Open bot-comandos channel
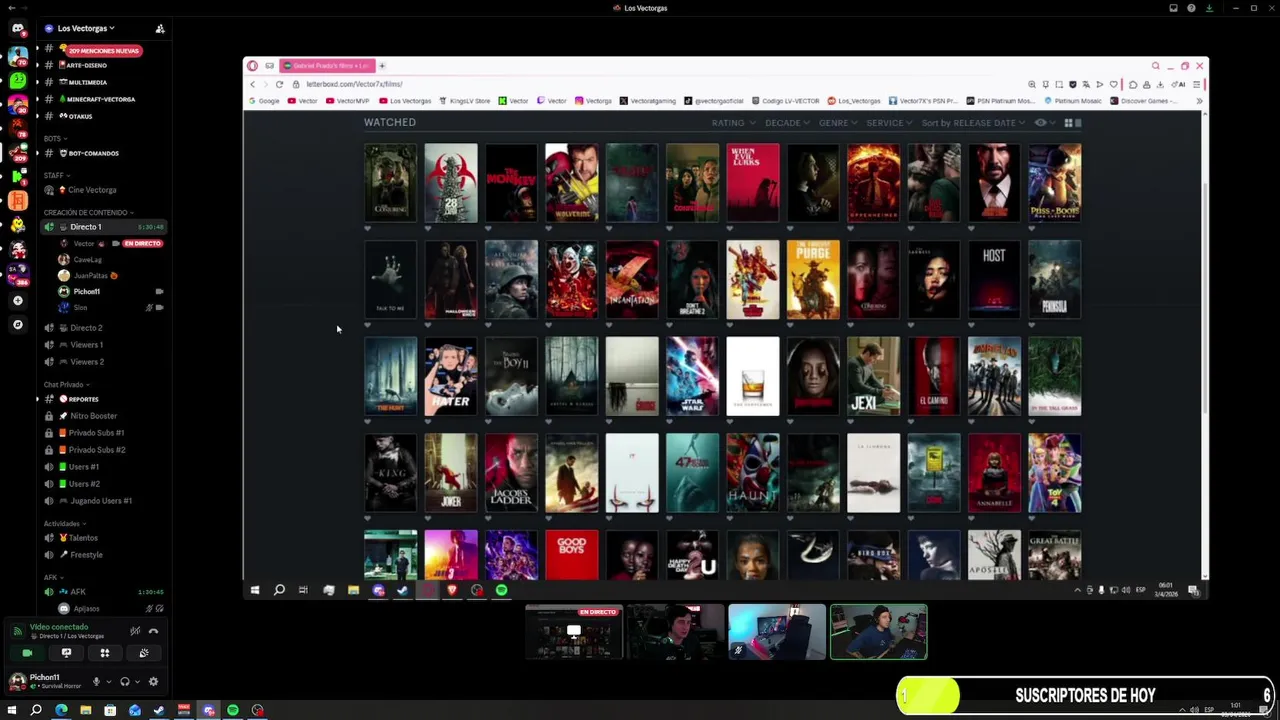Screen dimensions: 1280x720 104,153
